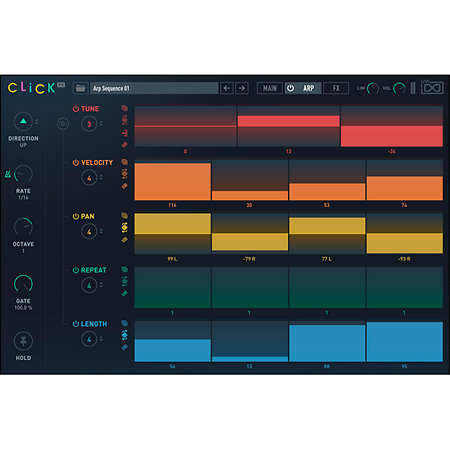Switch to the MAIN tab

(270, 88)
